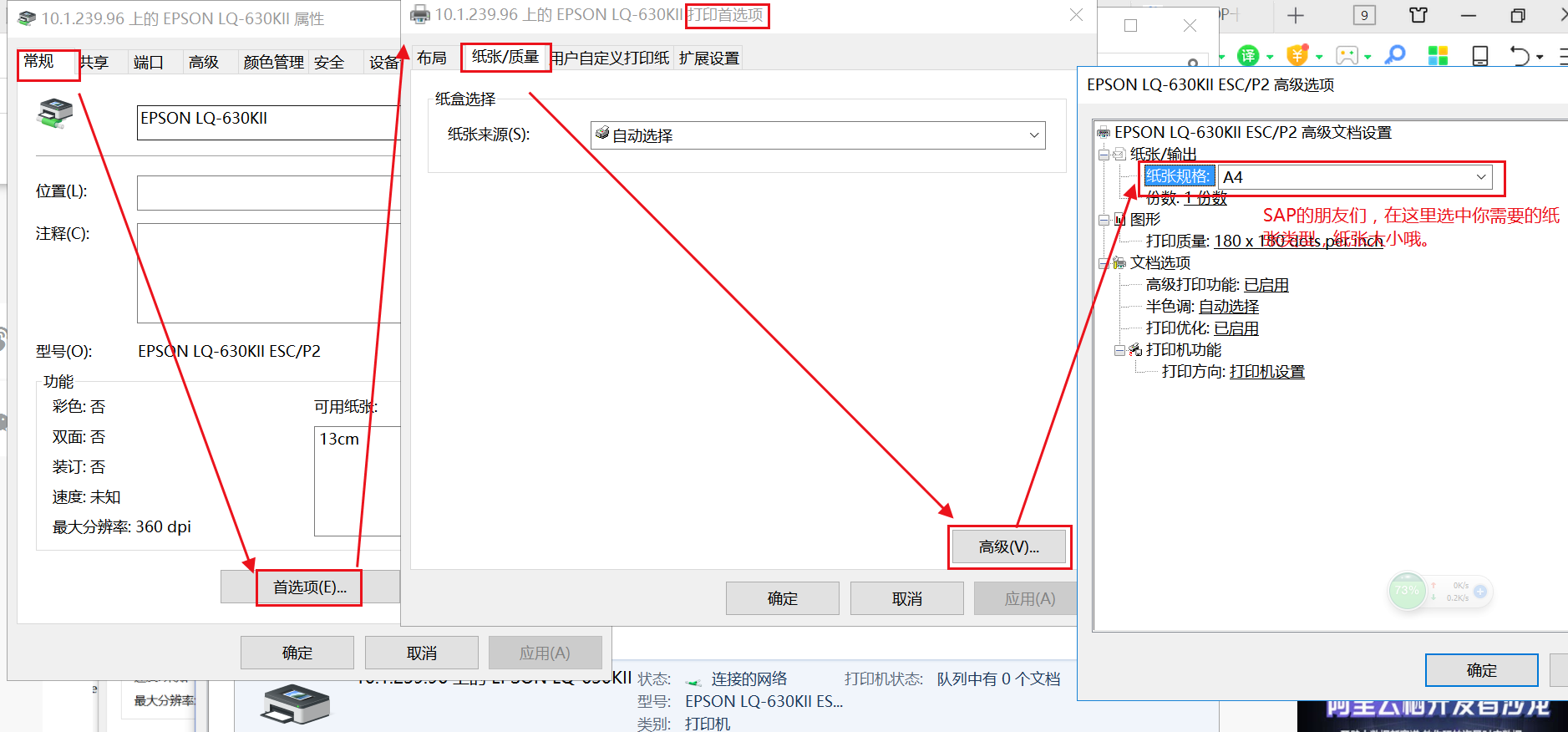Click the 位置(L) input field
The height and width of the screenshot is (732, 1568).
click(x=268, y=193)
